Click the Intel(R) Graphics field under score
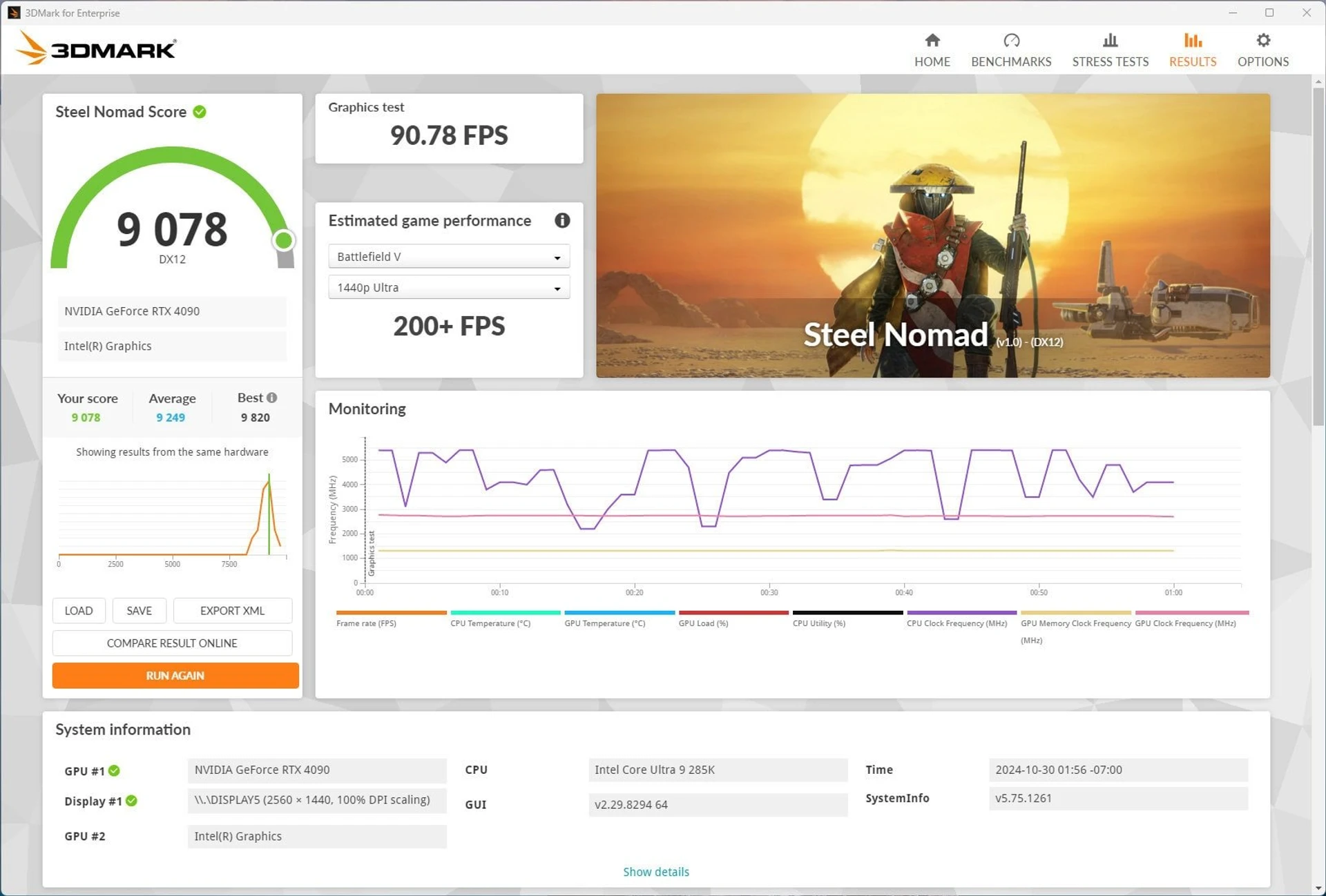This screenshot has width=1326, height=896. [172, 346]
